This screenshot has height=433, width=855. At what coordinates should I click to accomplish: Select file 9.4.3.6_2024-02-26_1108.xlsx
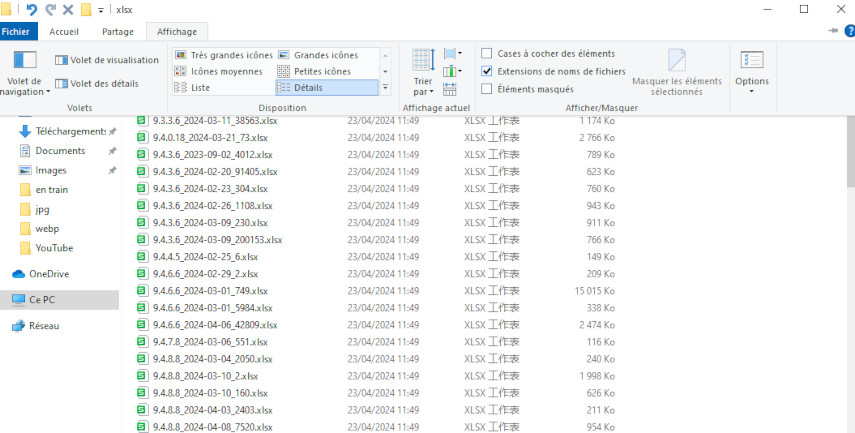point(213,206)
